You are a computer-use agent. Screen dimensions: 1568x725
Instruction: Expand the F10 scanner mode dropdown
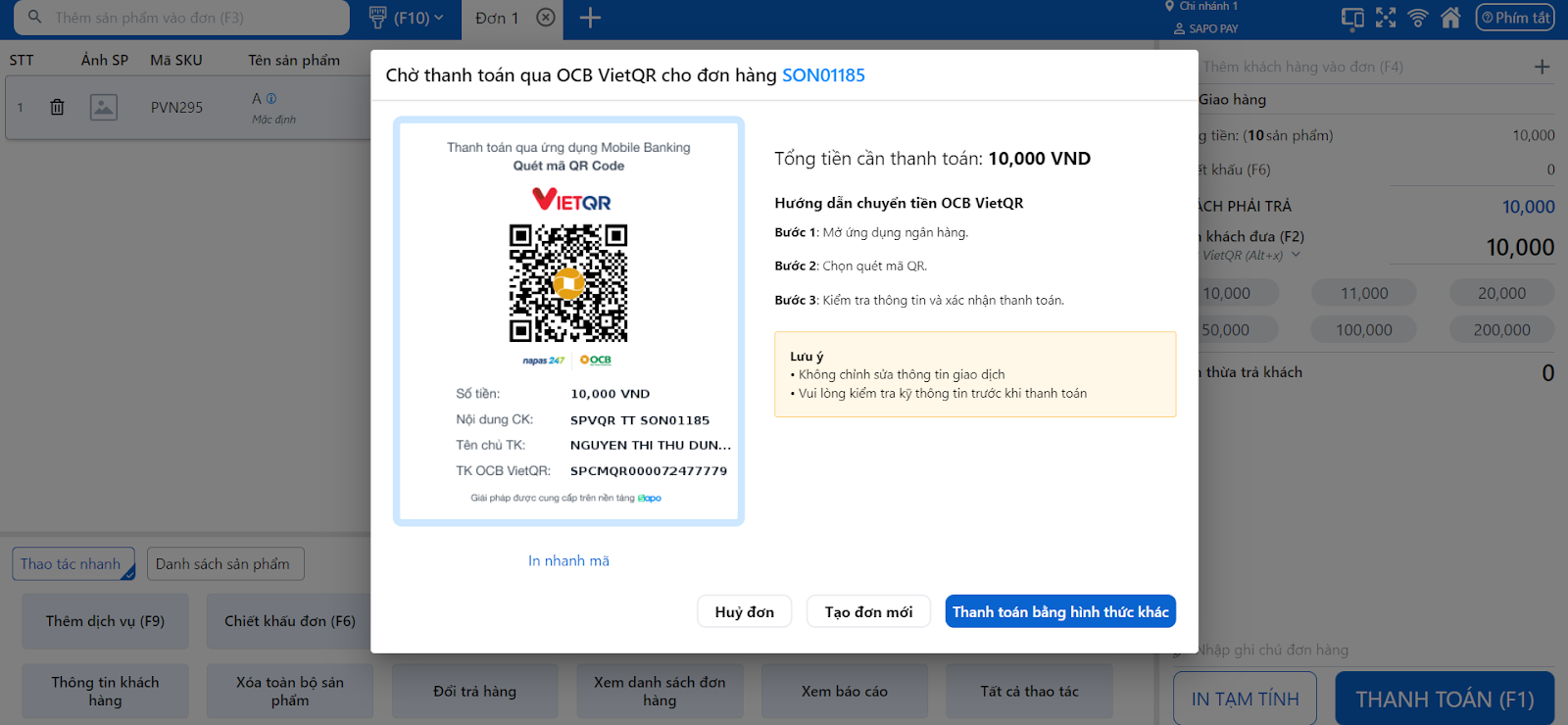(407, 18)
